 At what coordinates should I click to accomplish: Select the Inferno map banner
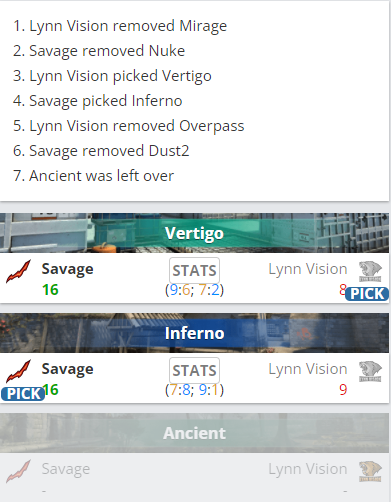(194, 333)
